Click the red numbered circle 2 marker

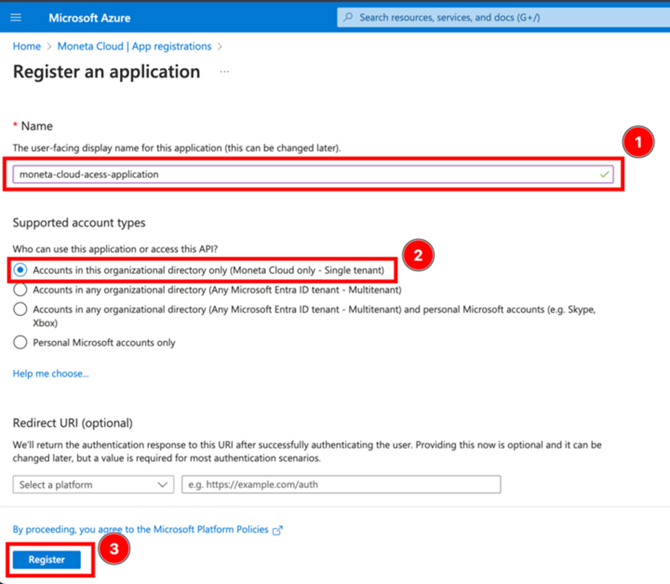click(x=417, y=254)
